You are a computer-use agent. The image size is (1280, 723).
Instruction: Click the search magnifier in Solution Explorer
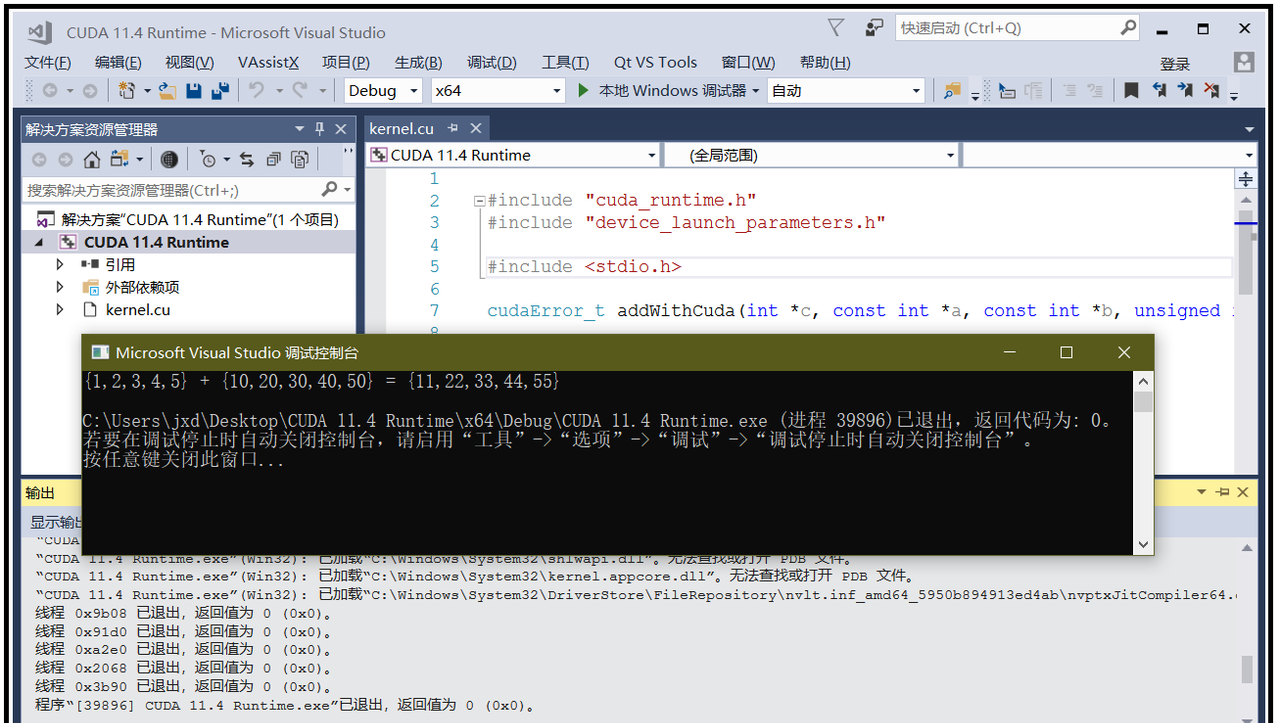point(329,189)
